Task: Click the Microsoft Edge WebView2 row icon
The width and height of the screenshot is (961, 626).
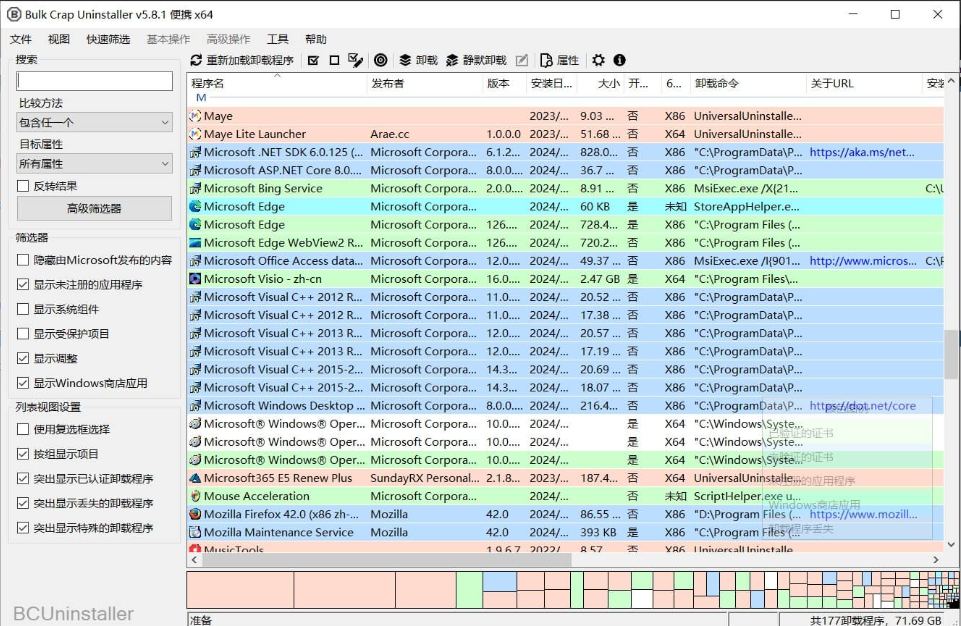Action: click(x=195, y=243)
